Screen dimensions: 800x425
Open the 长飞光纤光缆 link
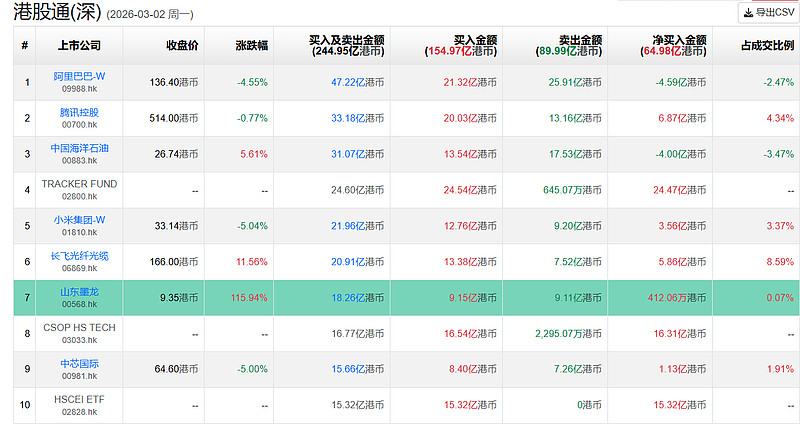[79, 256]
